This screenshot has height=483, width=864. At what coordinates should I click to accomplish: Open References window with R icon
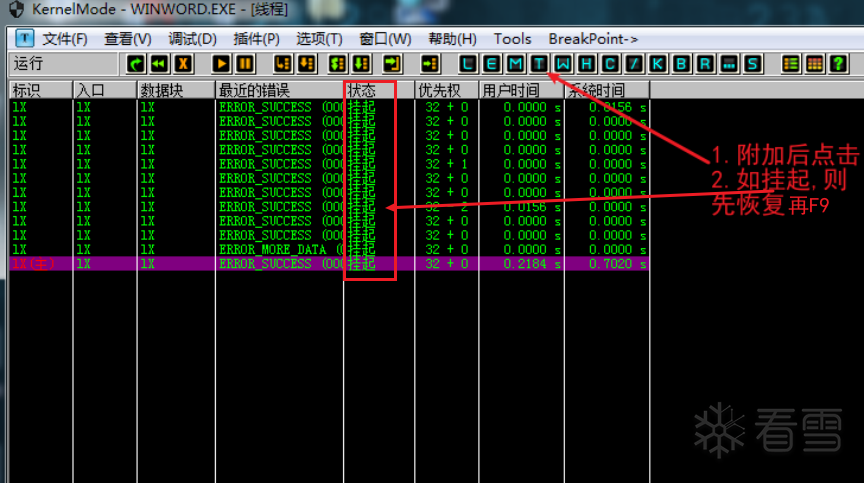[705, 64]
